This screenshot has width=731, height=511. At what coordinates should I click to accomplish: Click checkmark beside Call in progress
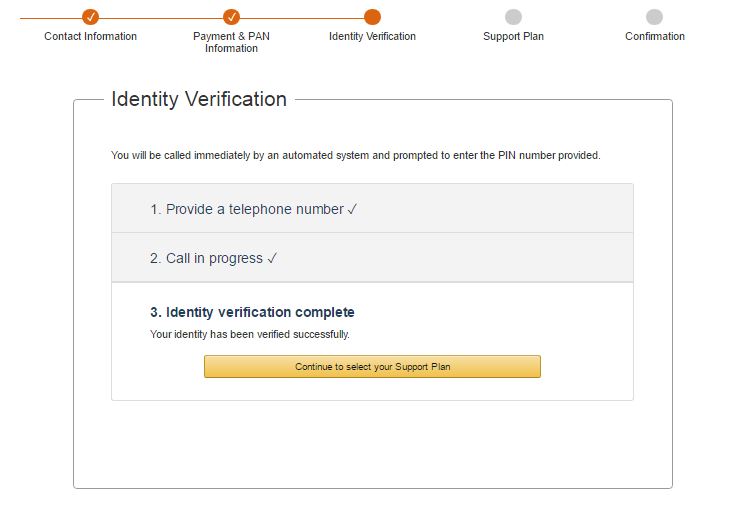coord(272,258)
